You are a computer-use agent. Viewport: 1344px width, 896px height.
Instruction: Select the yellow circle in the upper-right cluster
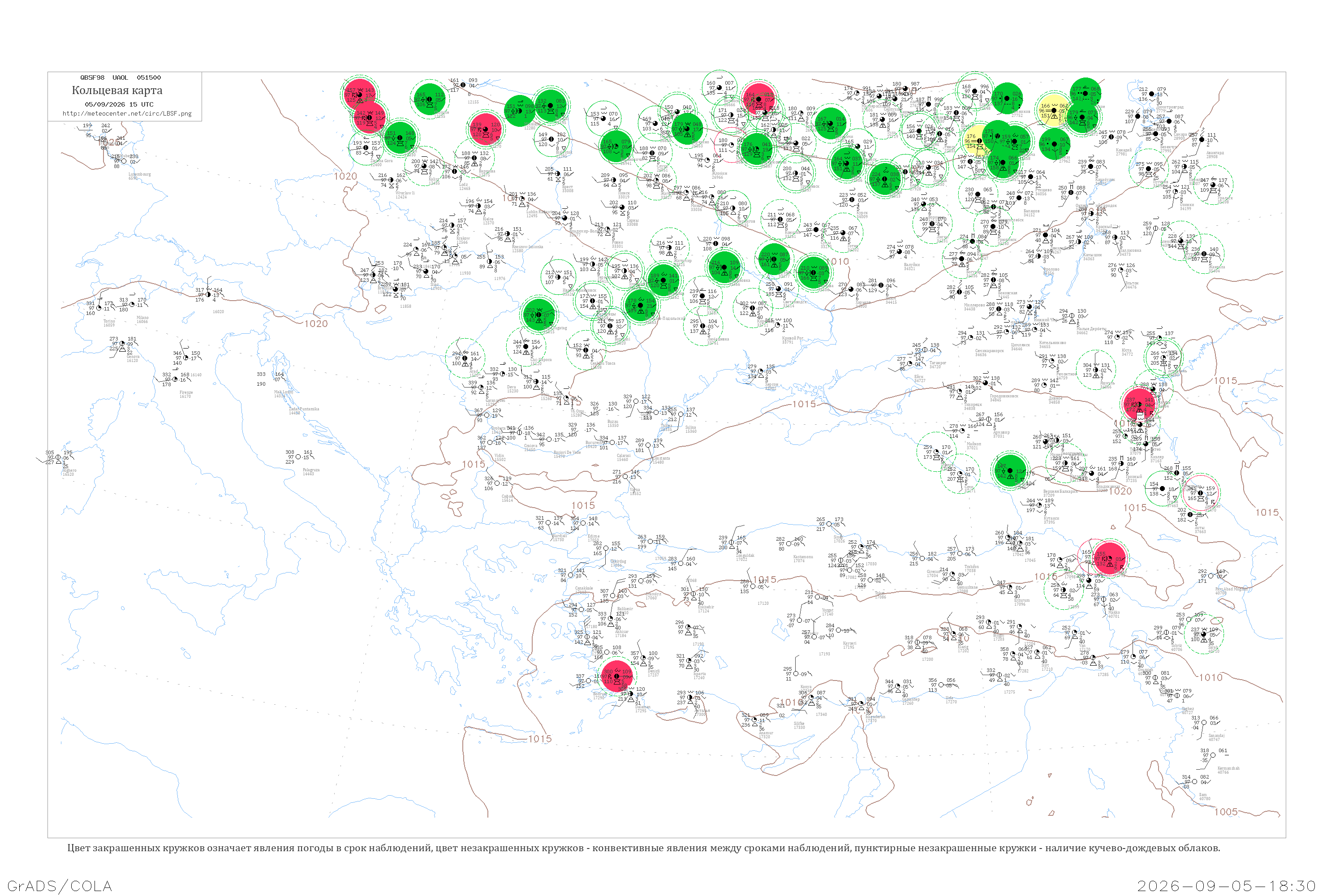click(1053, 110)
